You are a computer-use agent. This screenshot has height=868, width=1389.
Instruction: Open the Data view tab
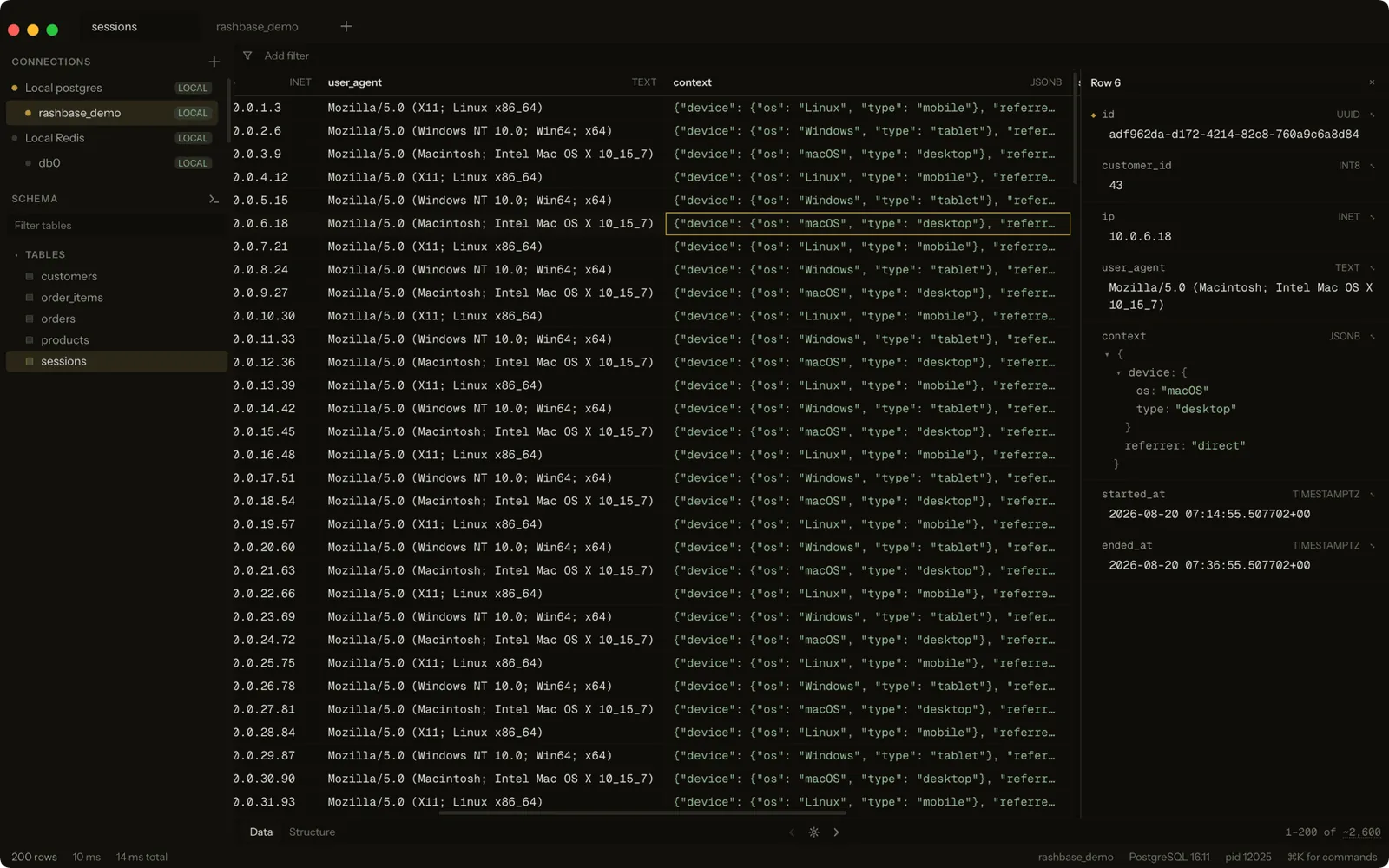(261, 832)
